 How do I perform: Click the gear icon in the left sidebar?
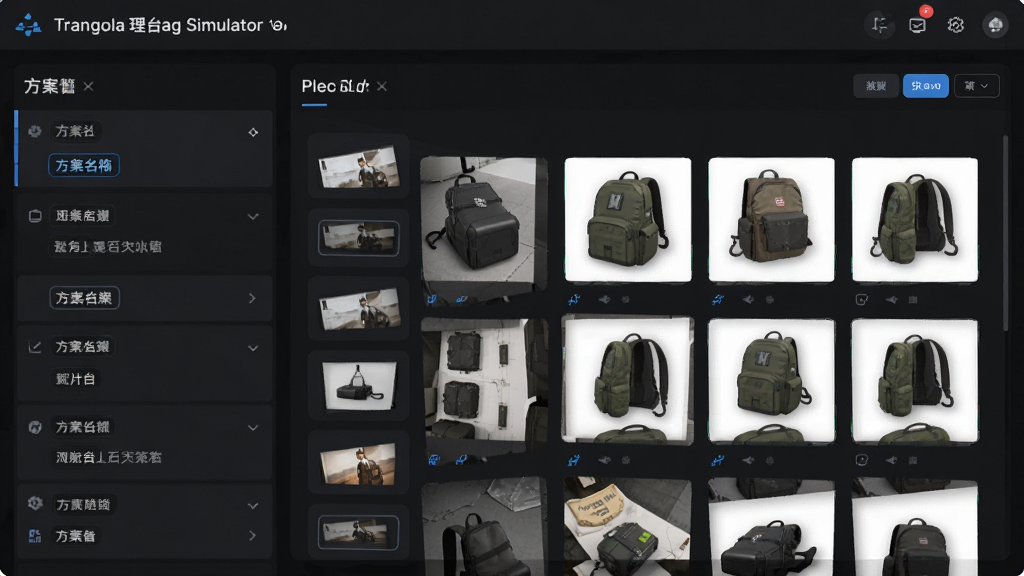(35, 504)
